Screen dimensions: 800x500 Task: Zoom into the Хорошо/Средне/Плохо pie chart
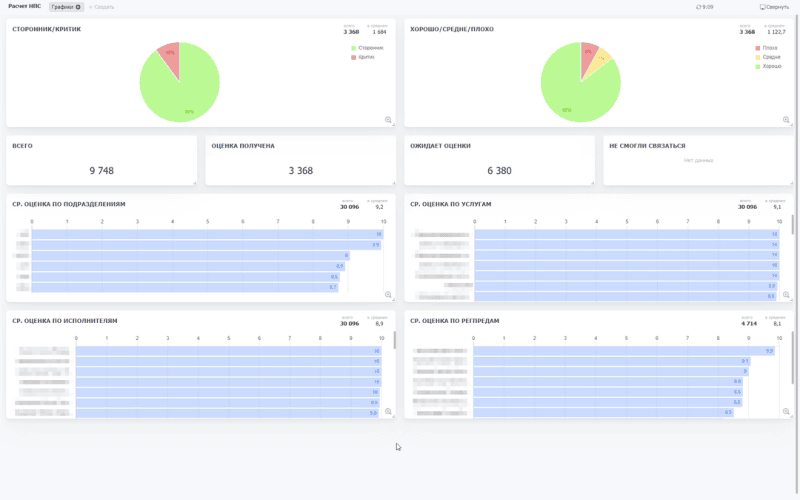click(787, 120)
